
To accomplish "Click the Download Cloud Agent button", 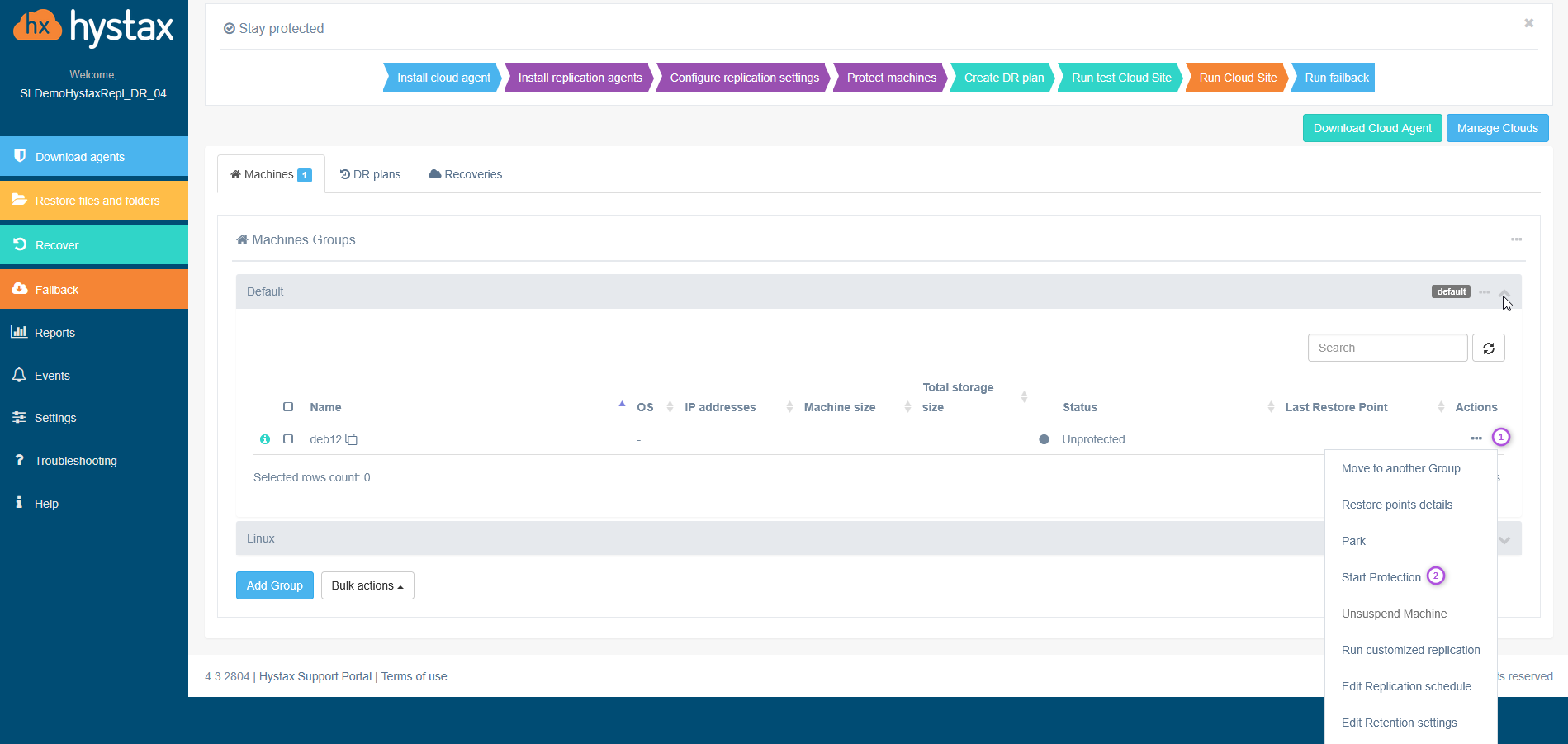I will pos(1371,128).
